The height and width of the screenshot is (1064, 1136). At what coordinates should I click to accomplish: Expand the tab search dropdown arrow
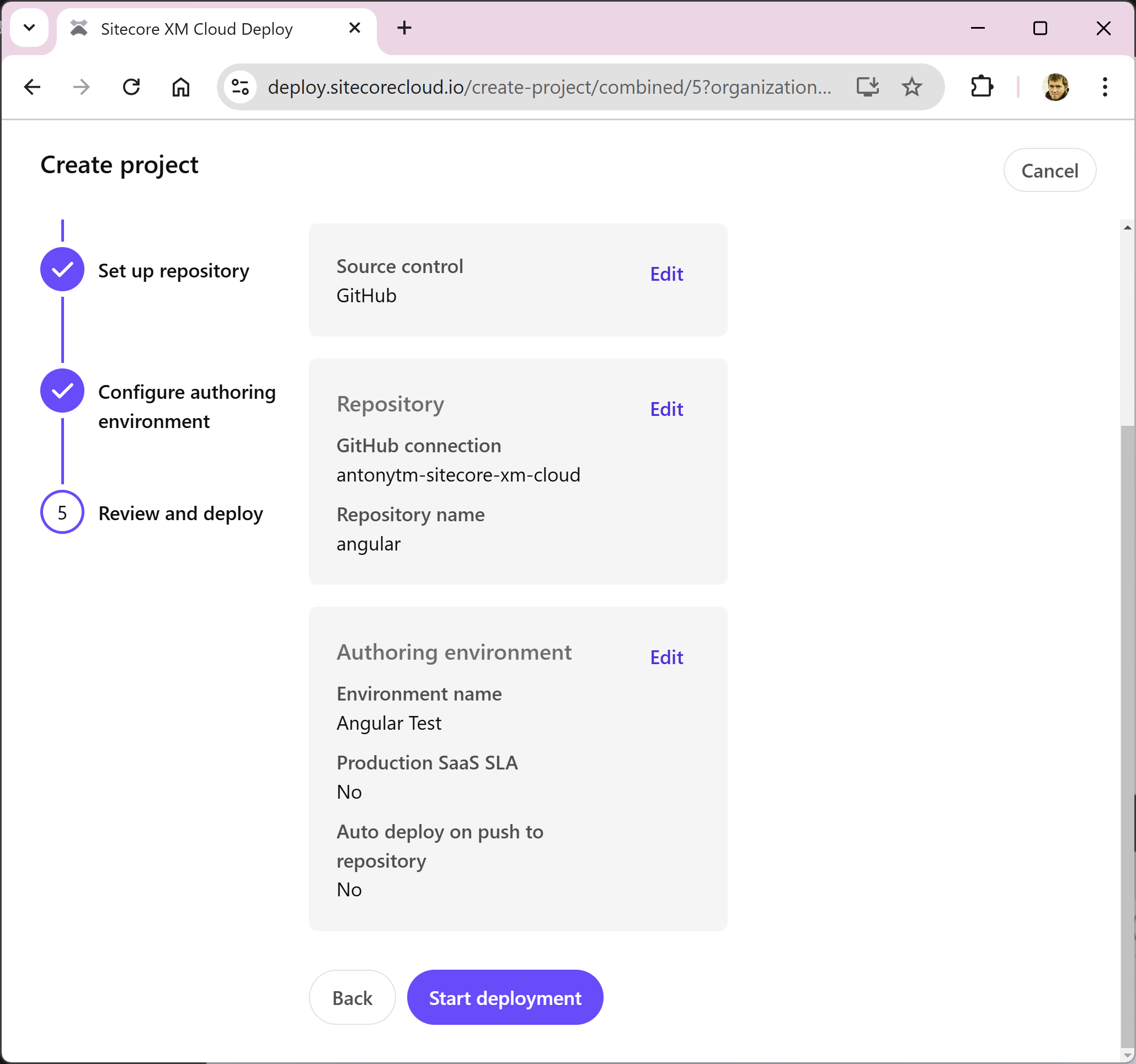[x=29, y=28]
